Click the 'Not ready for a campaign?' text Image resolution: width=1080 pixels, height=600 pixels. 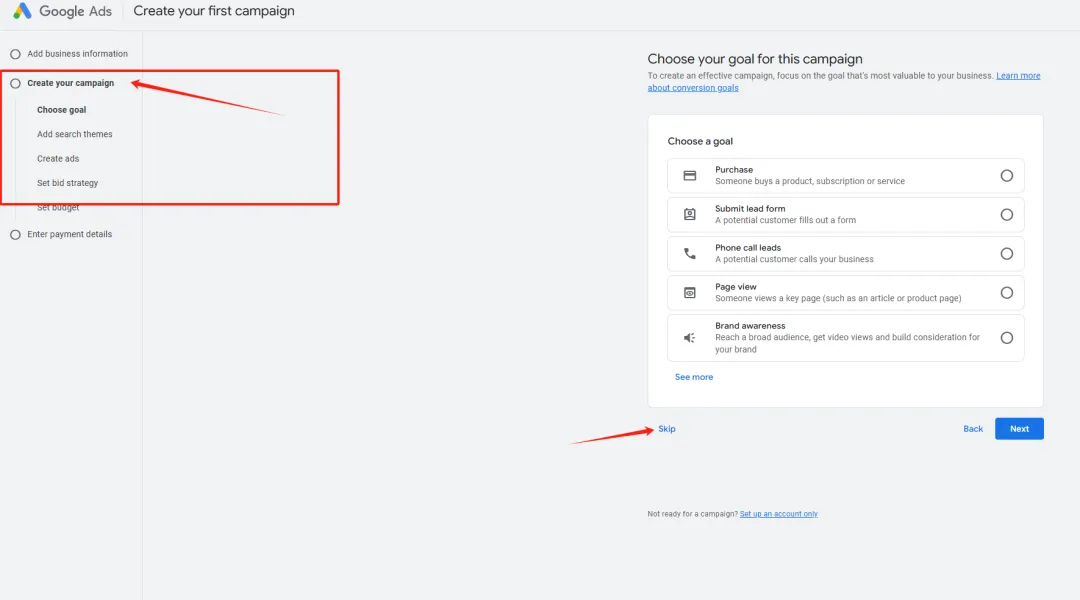[692, 514]
